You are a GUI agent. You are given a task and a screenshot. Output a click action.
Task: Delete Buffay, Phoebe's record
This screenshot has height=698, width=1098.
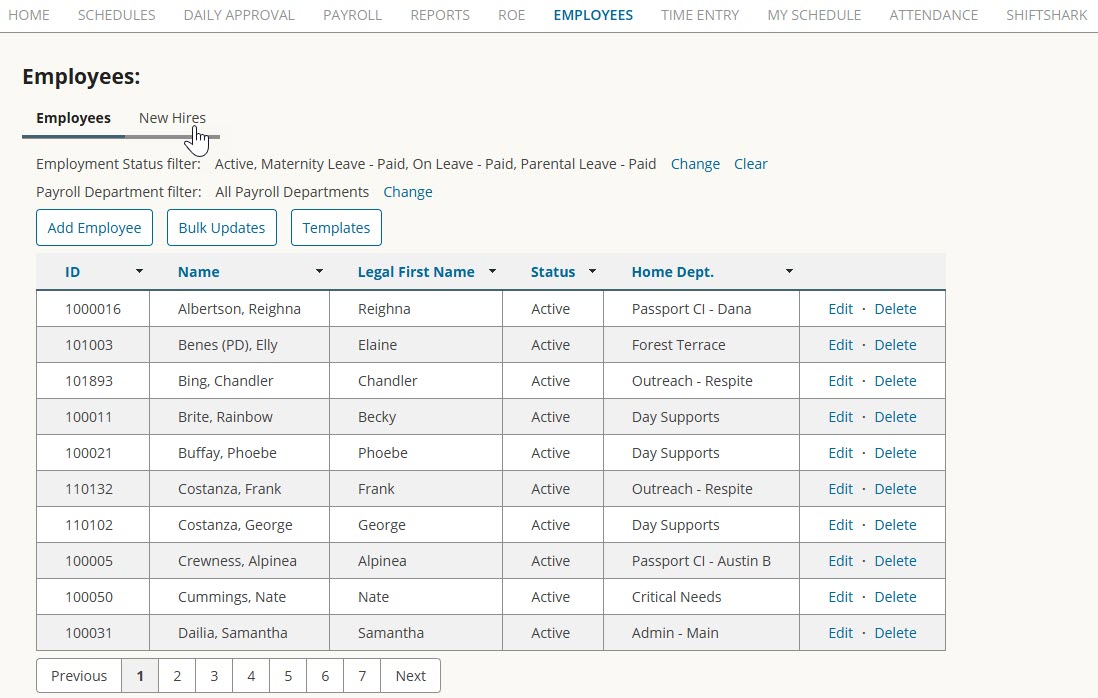coord(895,453)
